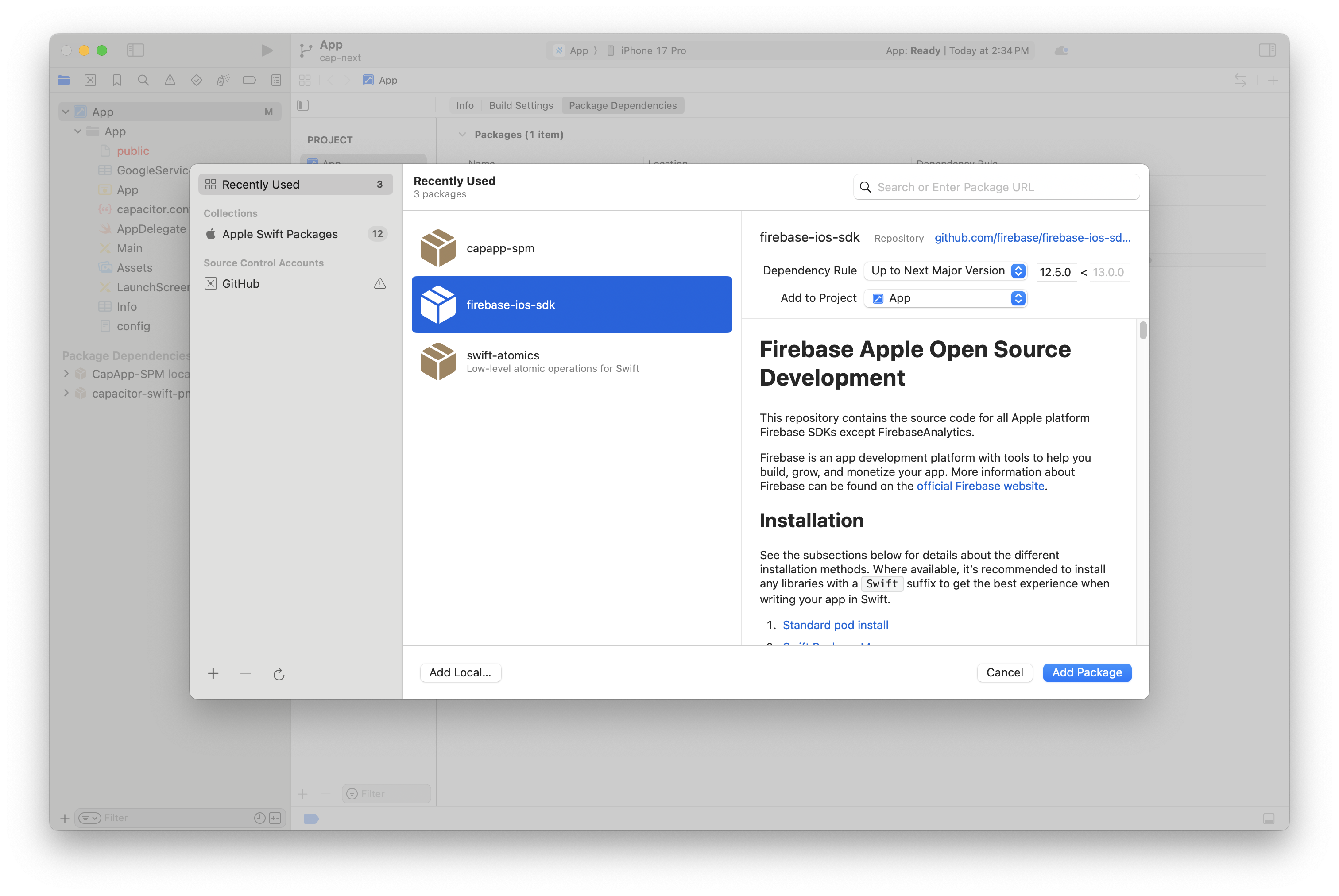Viewport: 1339px width, 896px height.
Task: Click the plus button to add a collection
Action: tap(213, 674)
